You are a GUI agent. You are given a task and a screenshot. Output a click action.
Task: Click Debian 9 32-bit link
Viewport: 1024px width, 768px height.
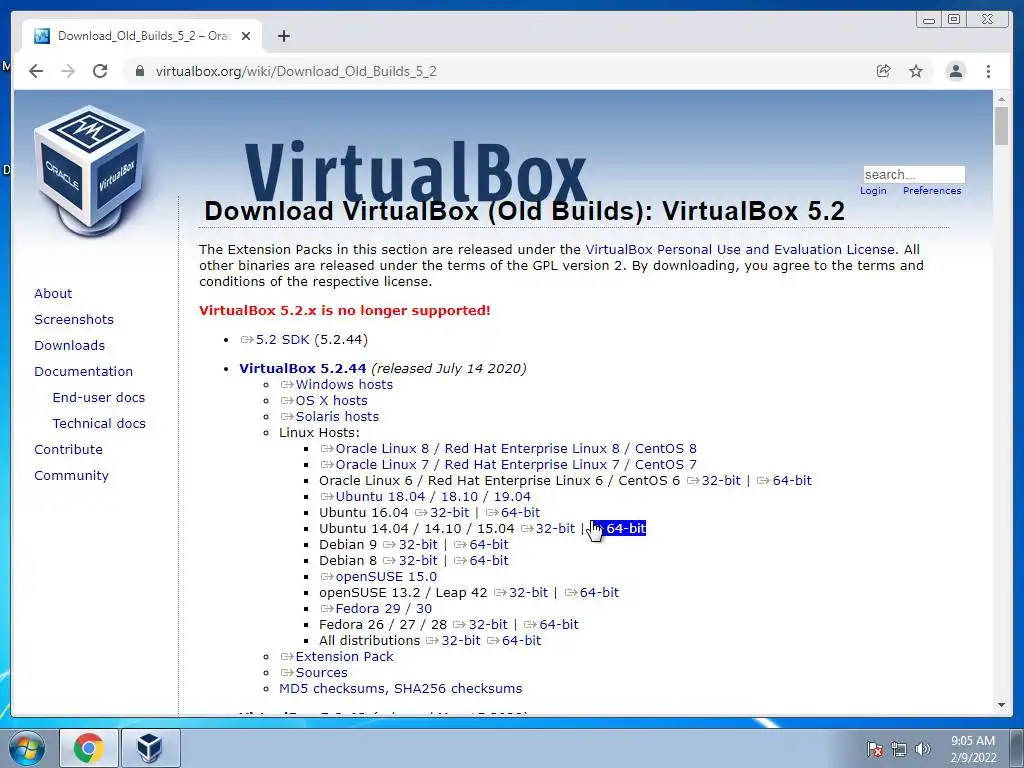(x=410, y=545)
